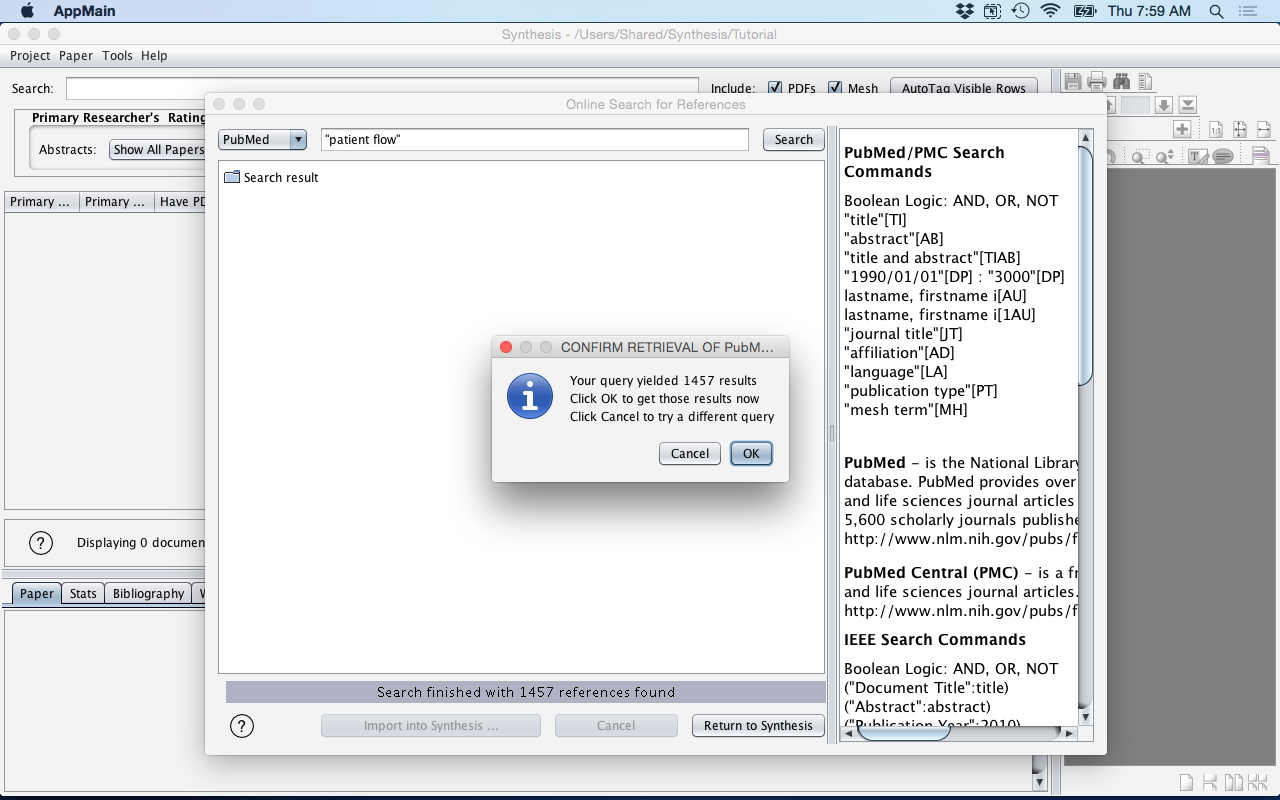This screenshot has width=1280, height=800.
Task: Click the search progress status bar
Action: pos(526,692)
